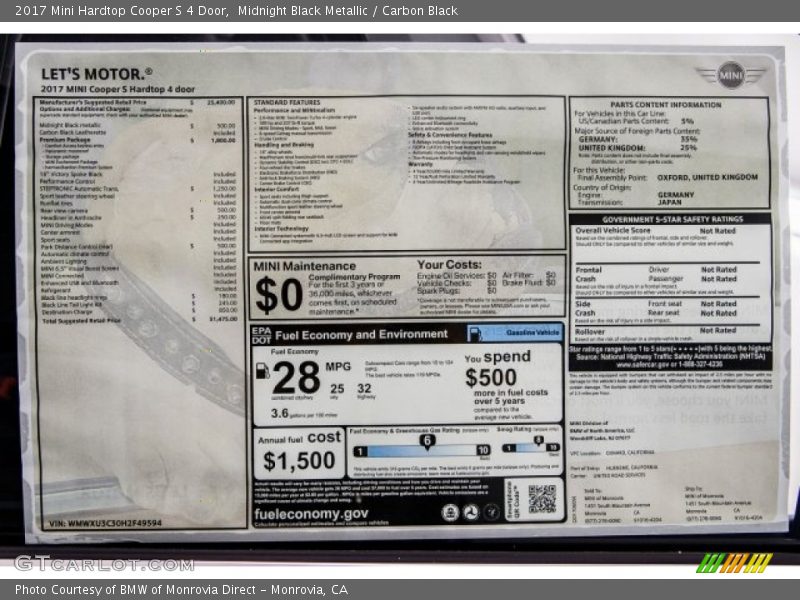Click the 'Frontal Crash' label
Image resolution: width=800 pixels, height=600 pixels.
(x=589, y=274)
